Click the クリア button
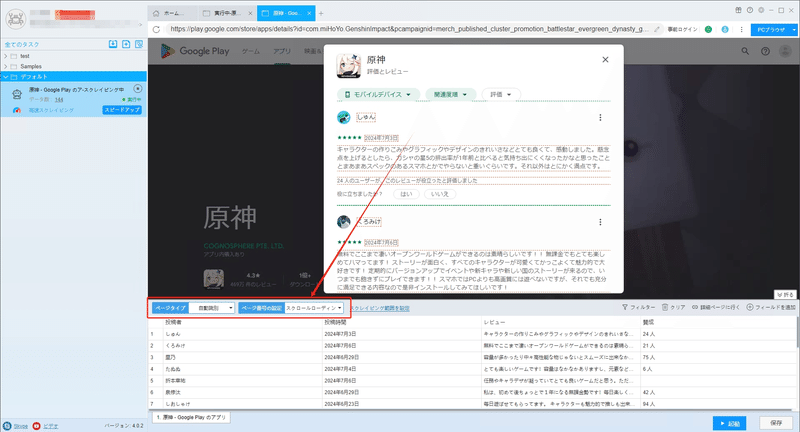 (x=673, y=308)
